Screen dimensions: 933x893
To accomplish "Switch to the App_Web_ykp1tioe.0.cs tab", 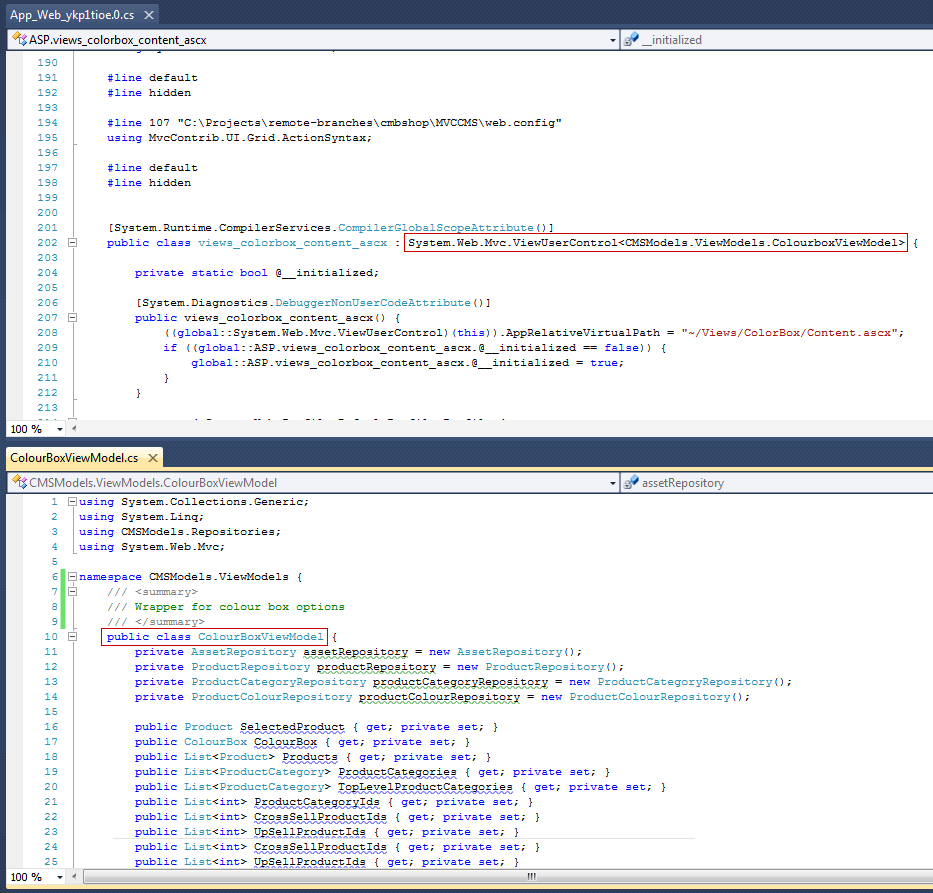I will coord(72,15).
